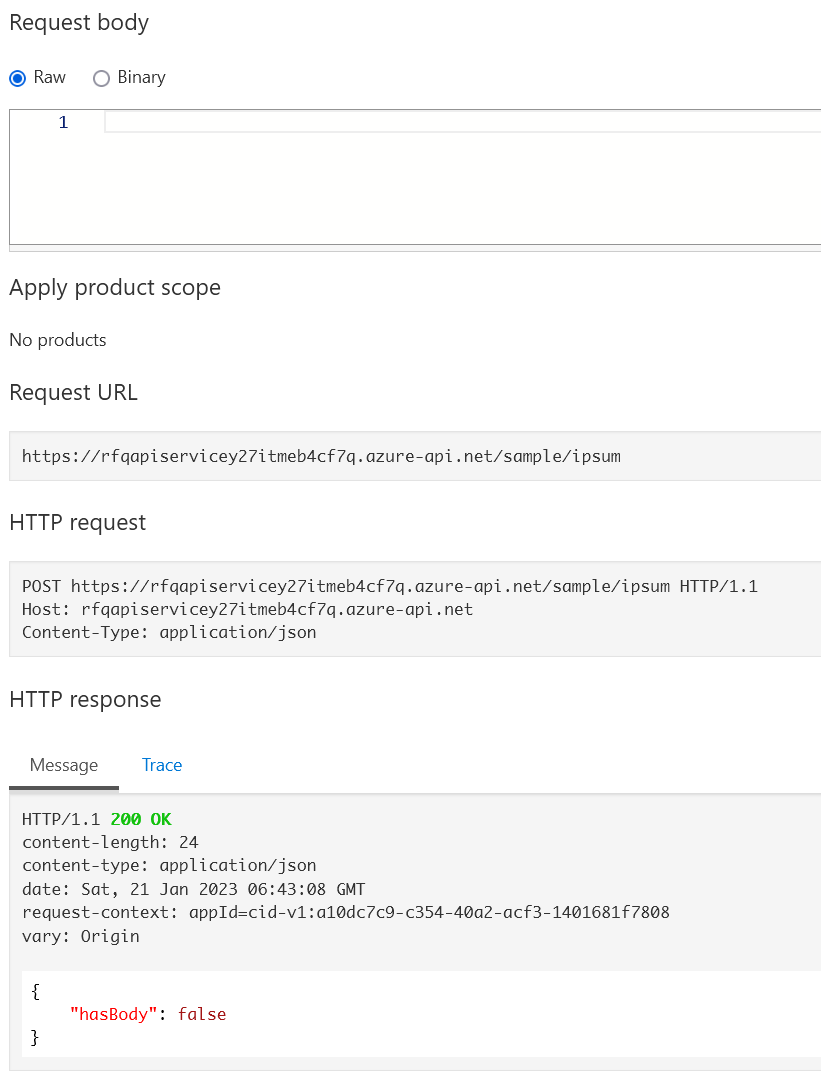Switch to the Message tab
Image resolution: width=821 pixels, height=1083 pixels.
tap(63, 764)
